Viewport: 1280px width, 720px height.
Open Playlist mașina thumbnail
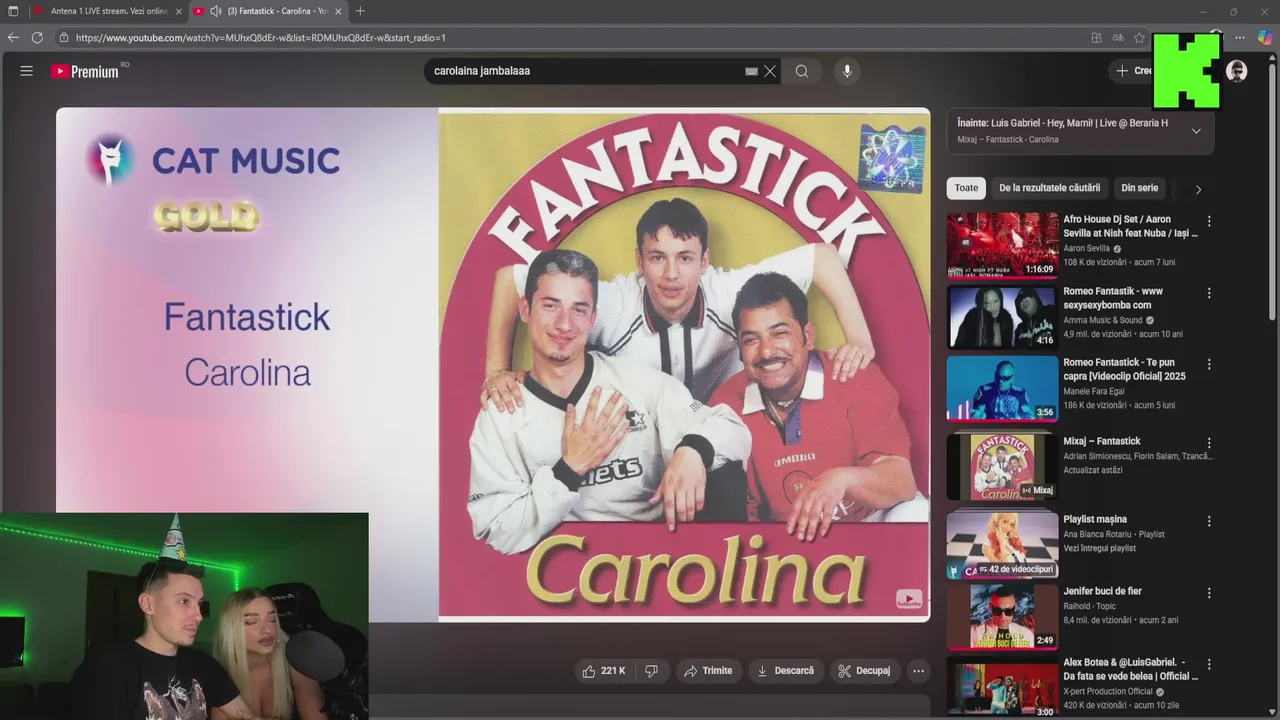tap(1002, 546)
